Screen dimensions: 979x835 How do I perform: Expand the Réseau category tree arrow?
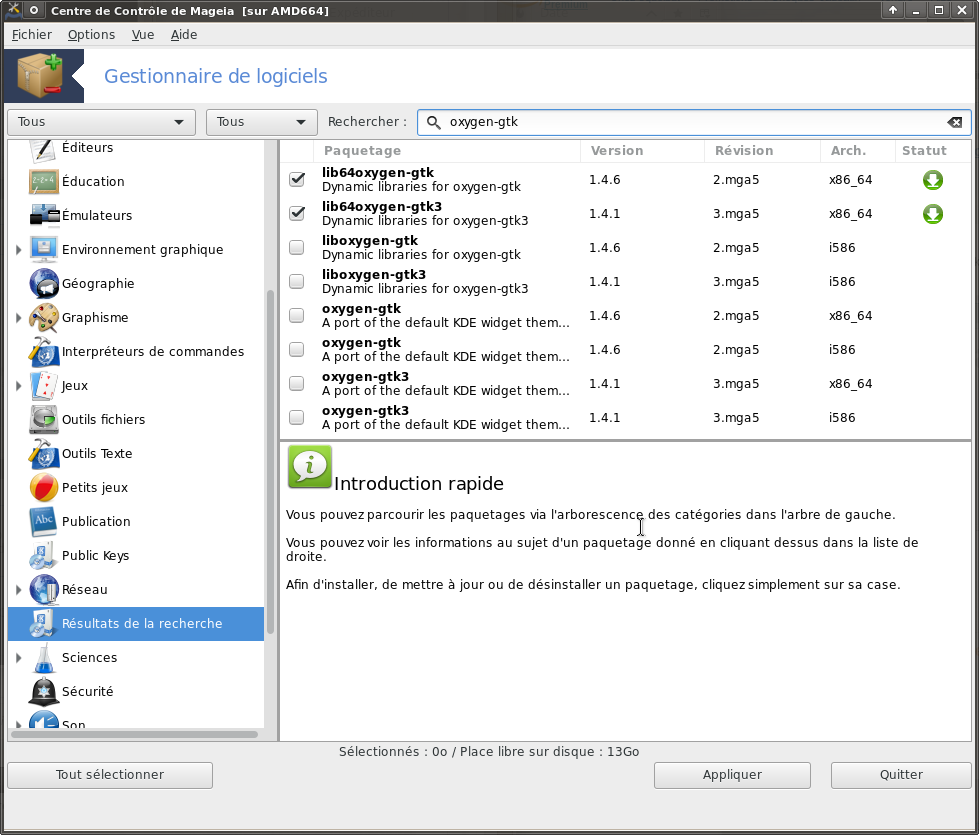pos(19,590)
